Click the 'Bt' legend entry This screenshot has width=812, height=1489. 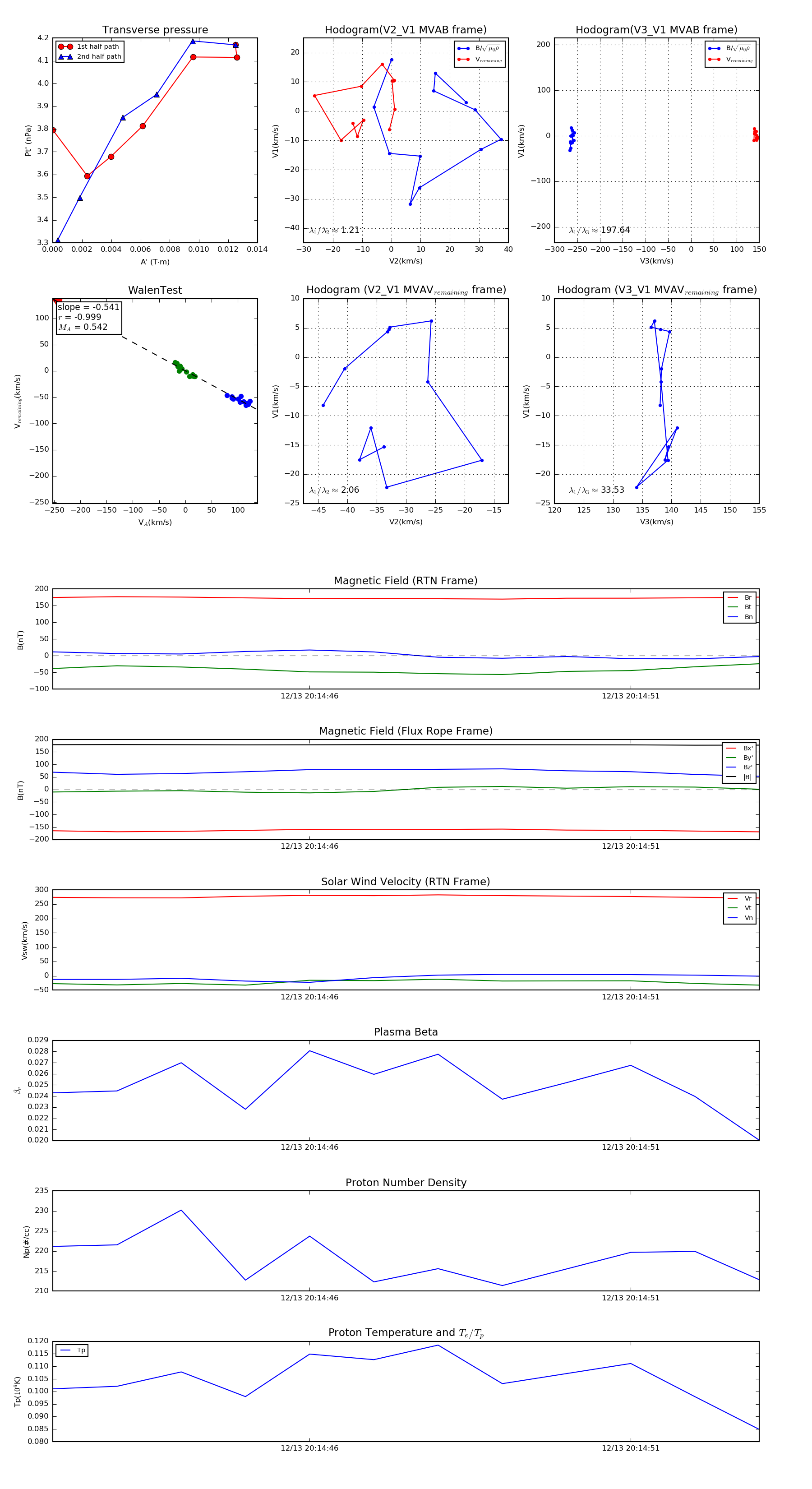coord(740,607)
